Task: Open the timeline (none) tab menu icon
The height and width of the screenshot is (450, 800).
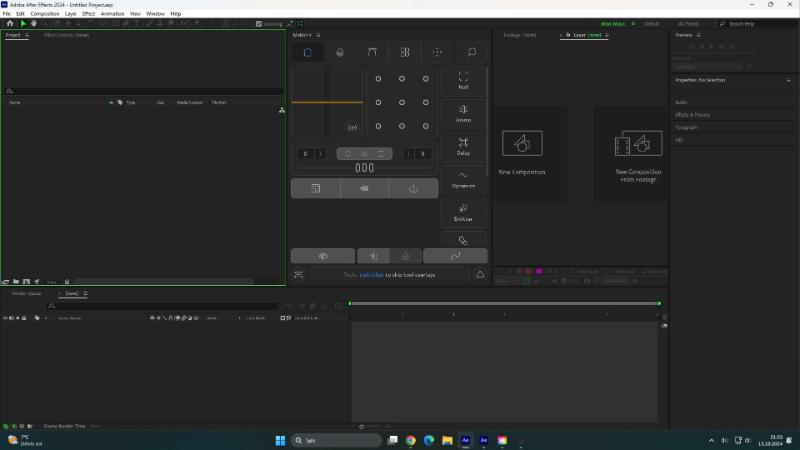Action: 85,293
